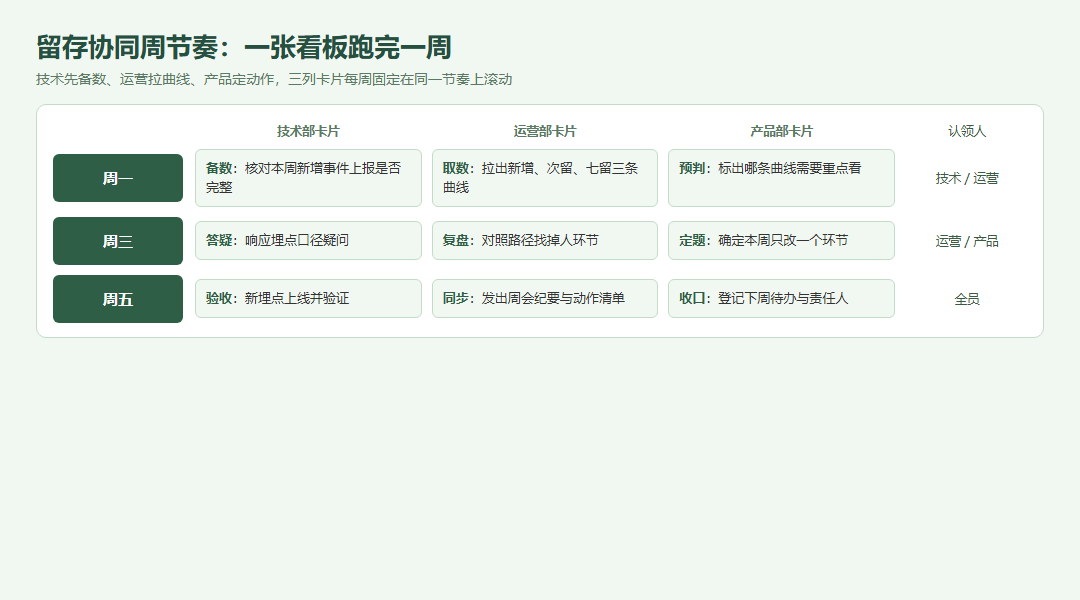Viewport: 1080px width, 600px height.
Task: Open the 验收 card about 新埋点上线
Action: [308, 298]
